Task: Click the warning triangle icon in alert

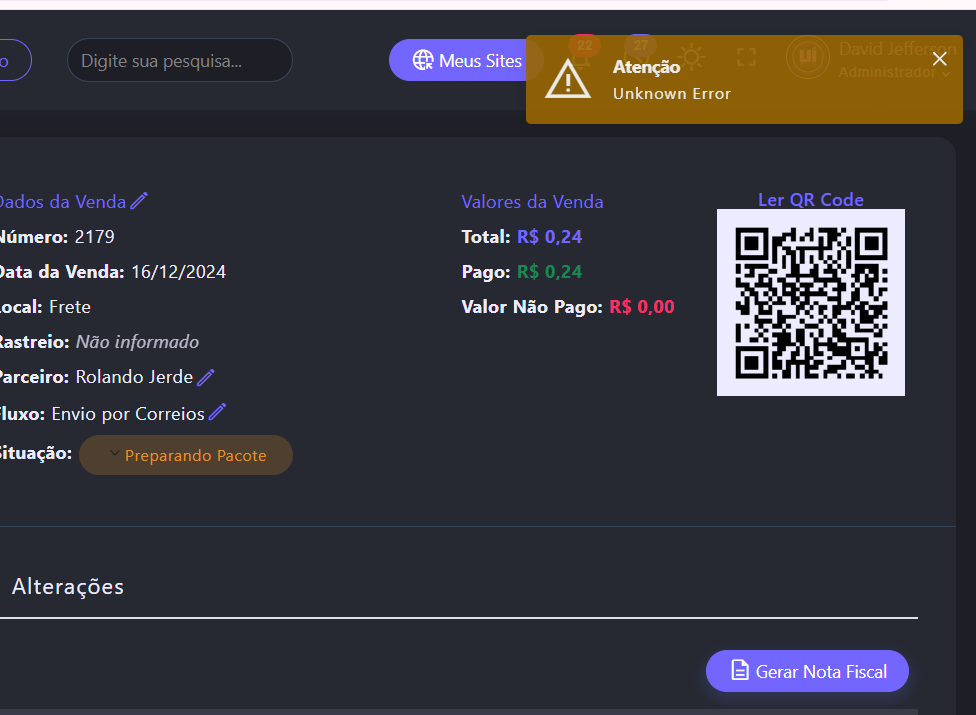Action: pos(568,79)
